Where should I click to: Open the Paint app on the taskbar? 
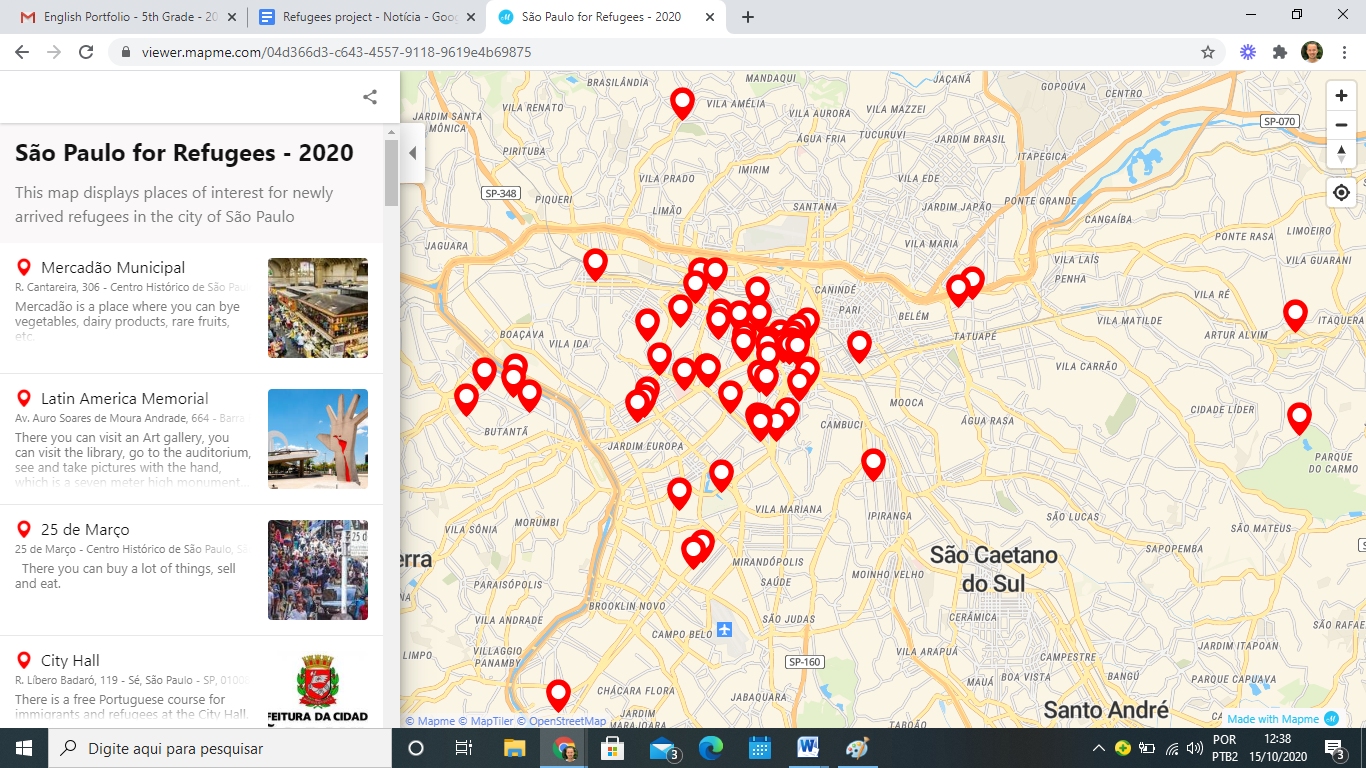click(x=857, y=748)
